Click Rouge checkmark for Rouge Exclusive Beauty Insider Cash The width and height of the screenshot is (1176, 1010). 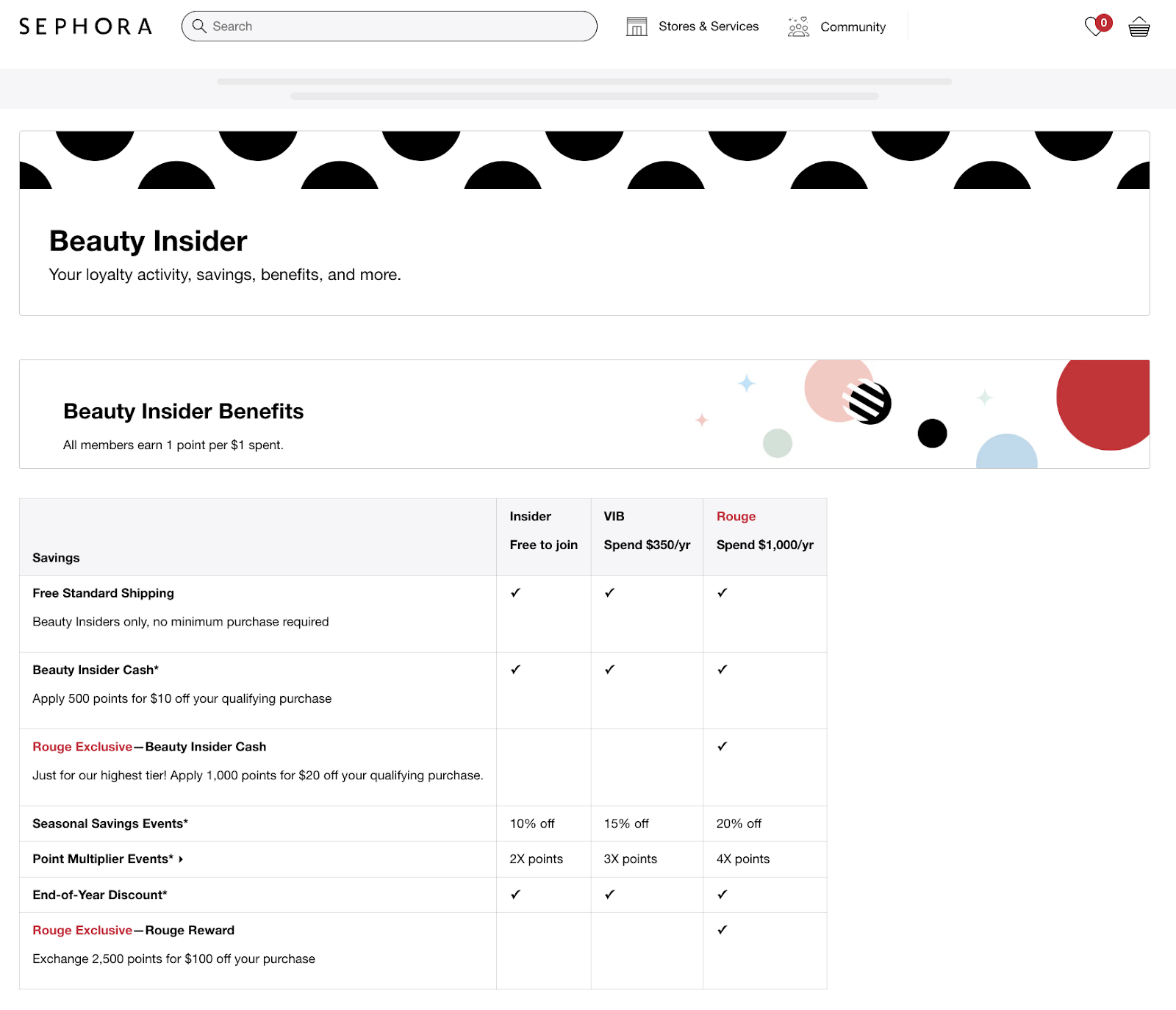pos(723,746)
